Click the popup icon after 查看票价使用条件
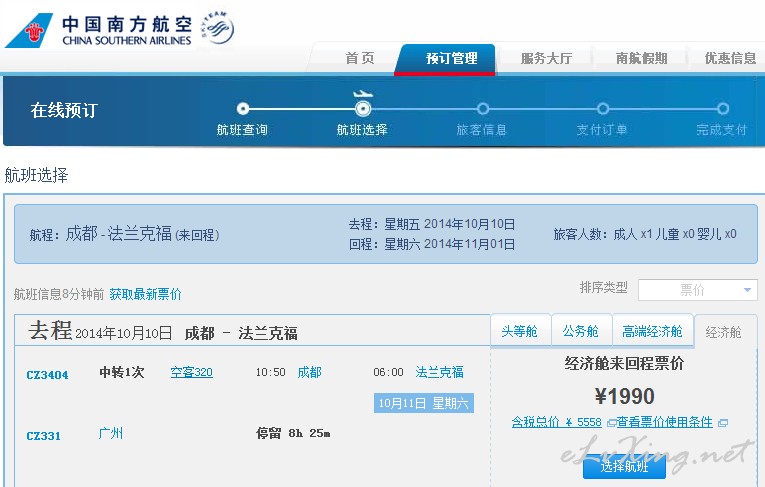Image resolution: width=765 pixels, height=487 pixels. pyautogui.click(x=723, y=423)
